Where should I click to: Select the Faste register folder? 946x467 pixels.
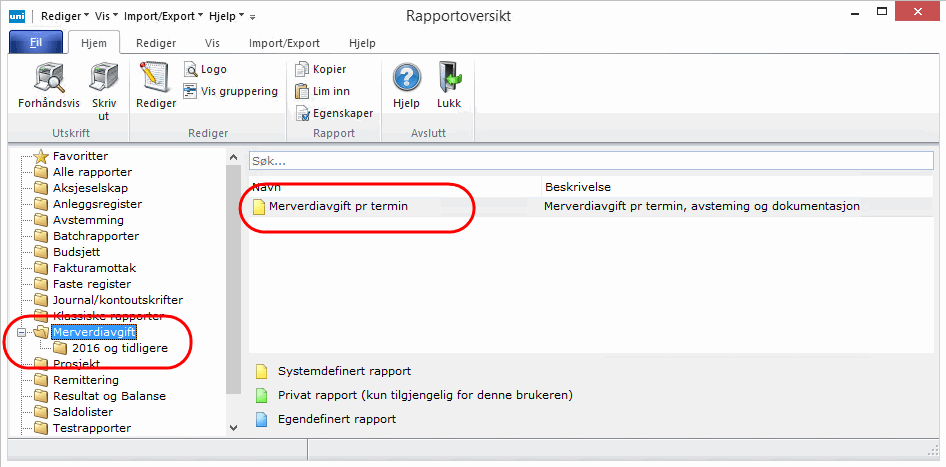tap(82, 284)
